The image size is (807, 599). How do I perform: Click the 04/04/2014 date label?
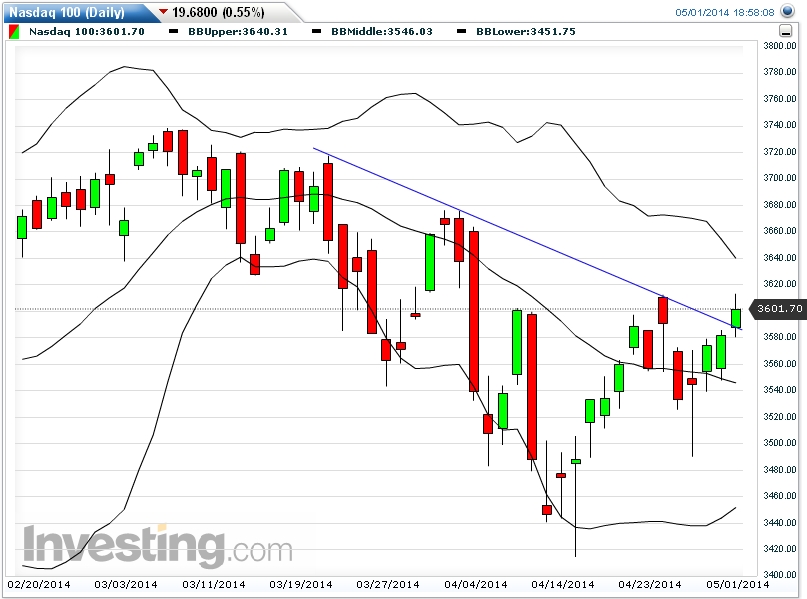click(x=476, y=585)
